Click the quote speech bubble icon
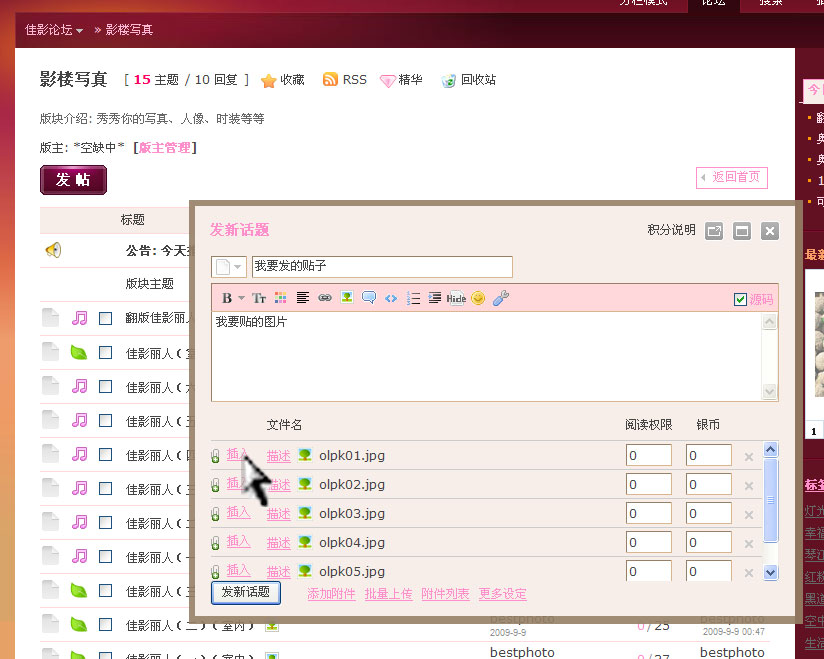This screenshot has height=659, width=824. point(369,298)
